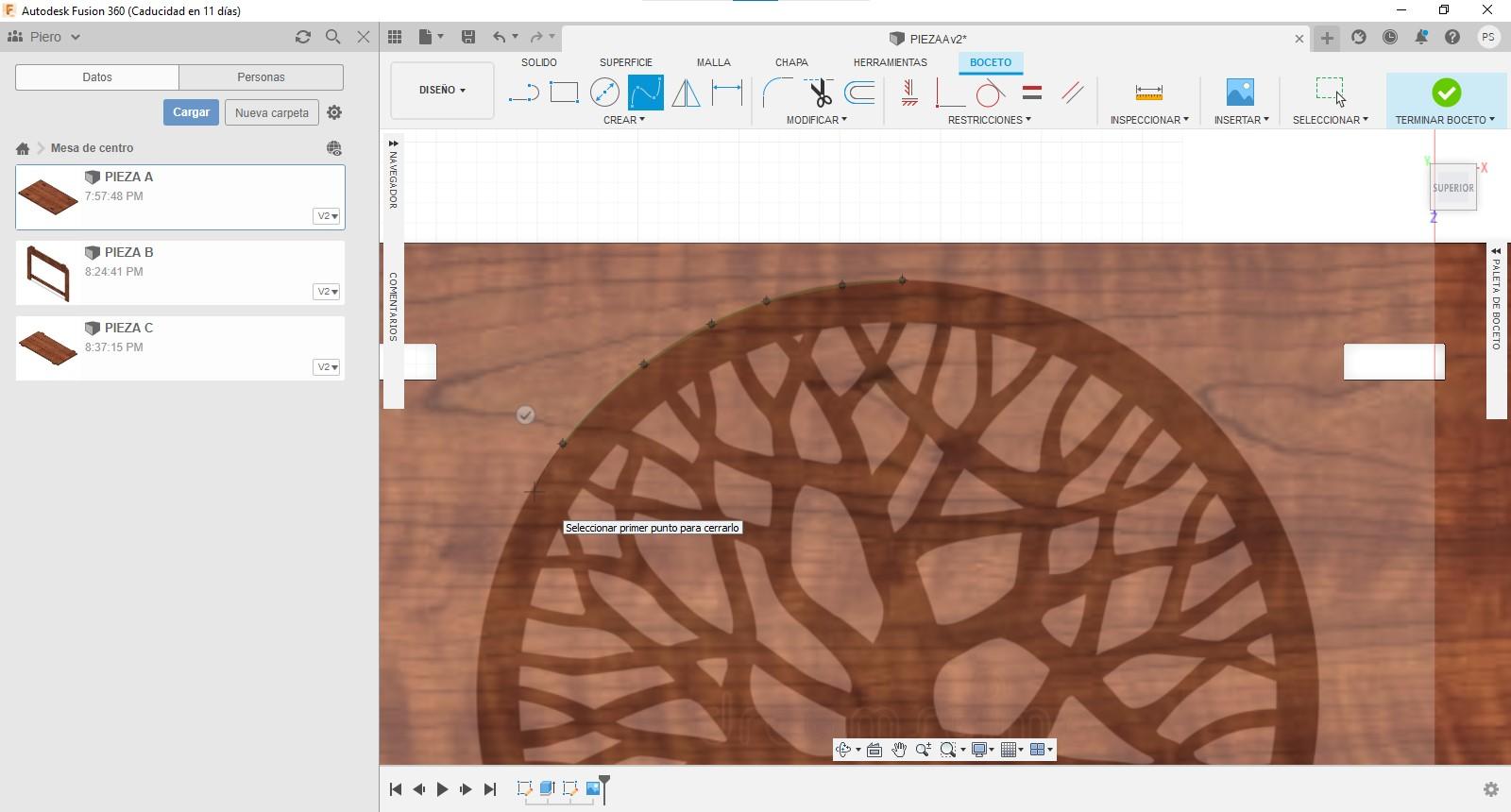
Task: Undo the last action
Action: coord(499,37)
